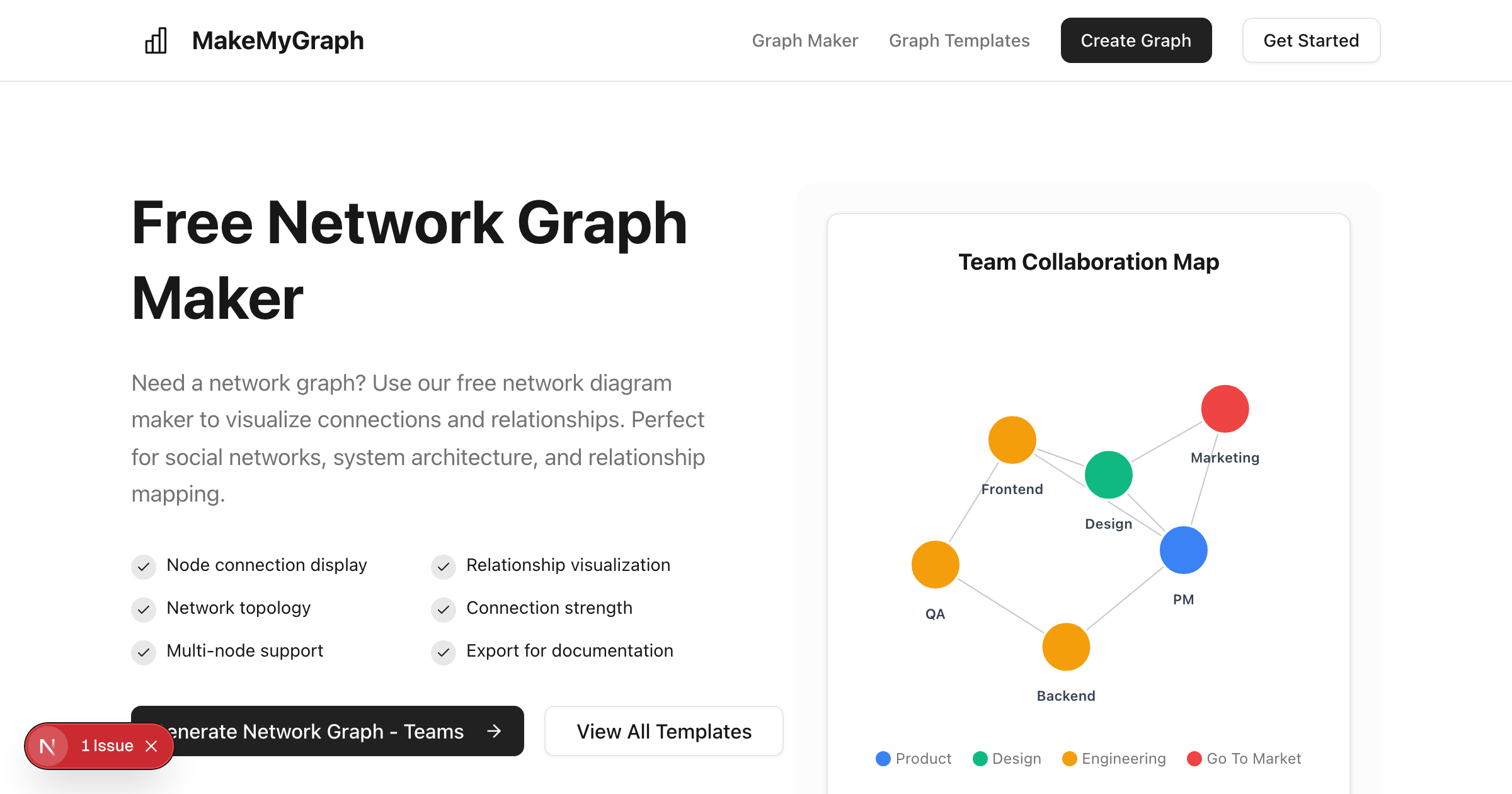The image size is (1512, 794).
Task: Click the 'PM' node label
Action: (x=1184, y=600)
